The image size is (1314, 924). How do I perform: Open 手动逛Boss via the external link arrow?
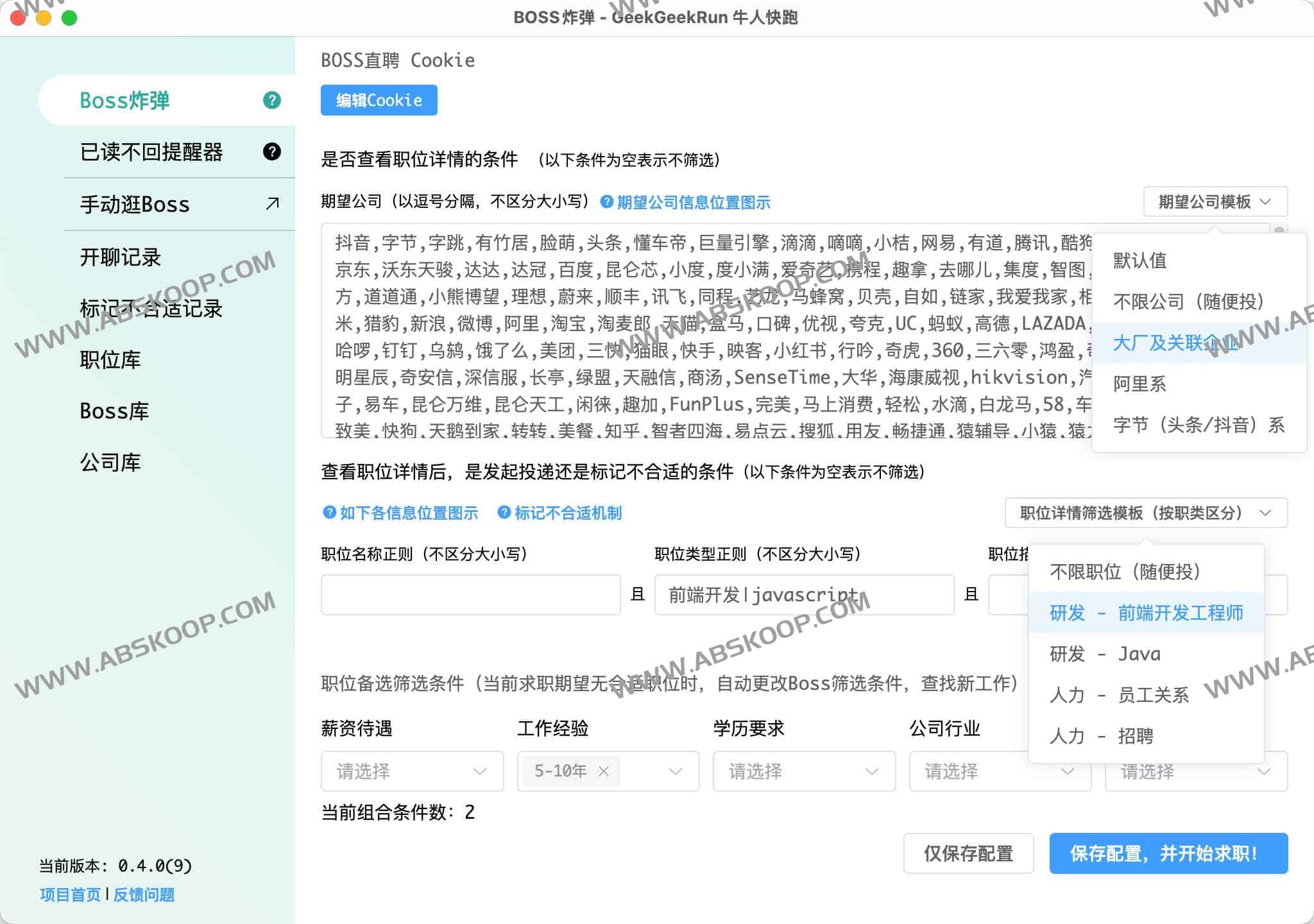coord(271,204)
